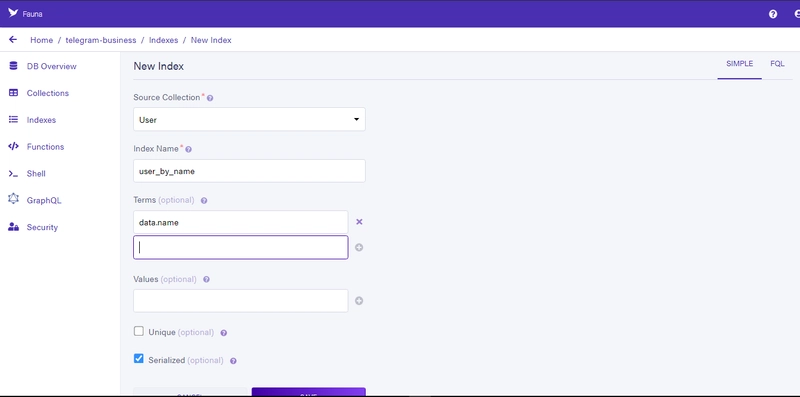The width and height of the screenshot is (800, 397).
Task: Remove the data.name term
Action: click(x=359, y=222)
